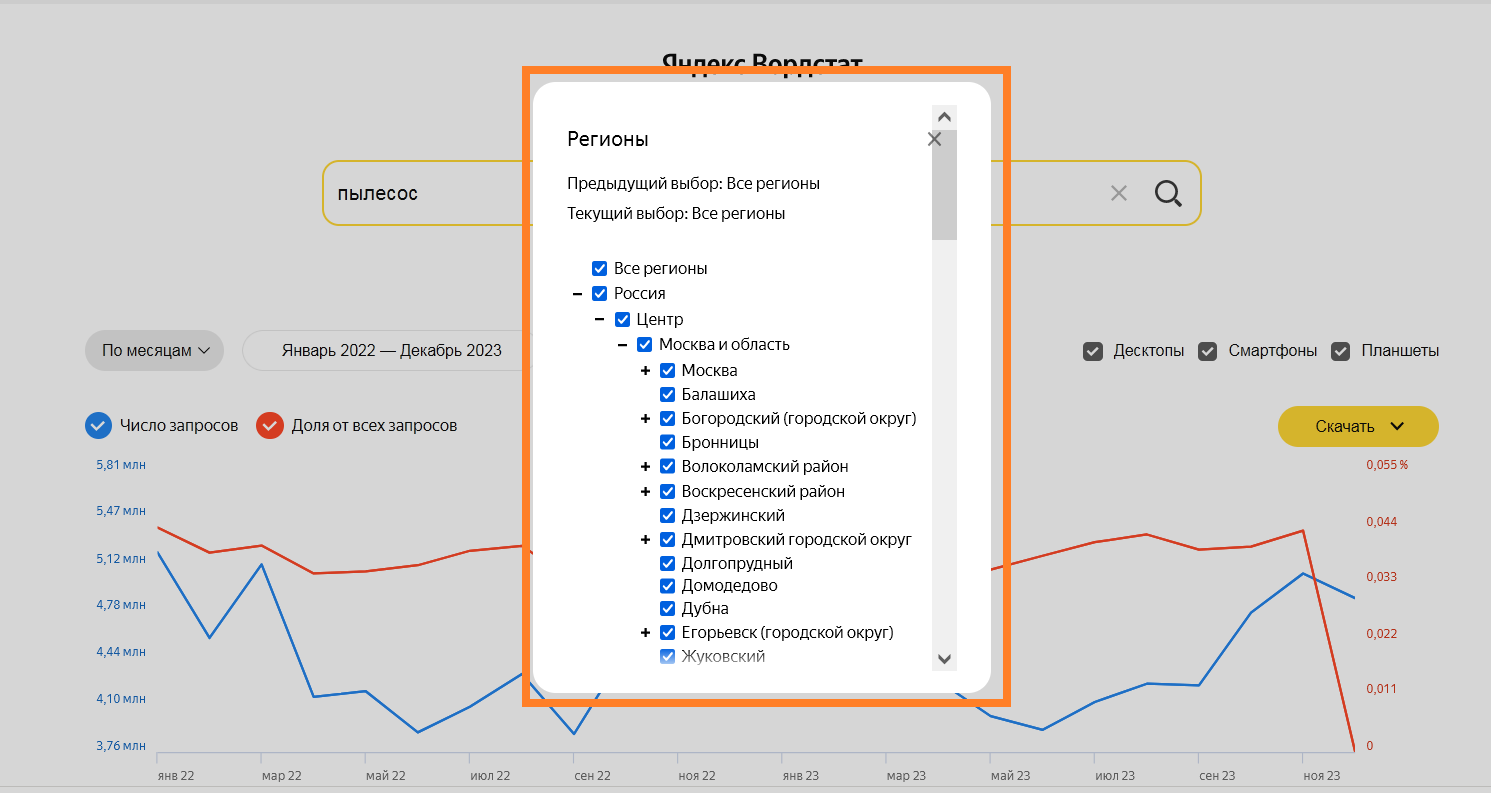Click the 3,76 млн axis label
Viewport: 1491px width, 793px height.
(x=121, y=746)
